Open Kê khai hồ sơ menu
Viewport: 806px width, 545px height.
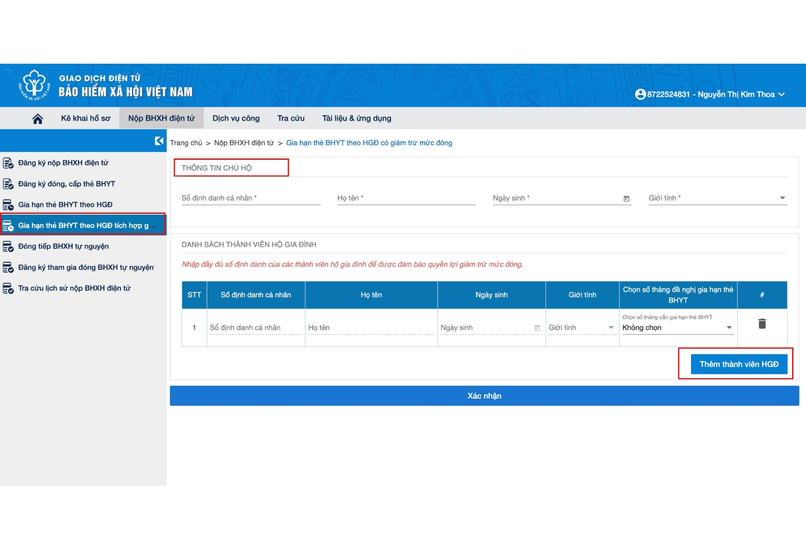(x=85, y=118)
